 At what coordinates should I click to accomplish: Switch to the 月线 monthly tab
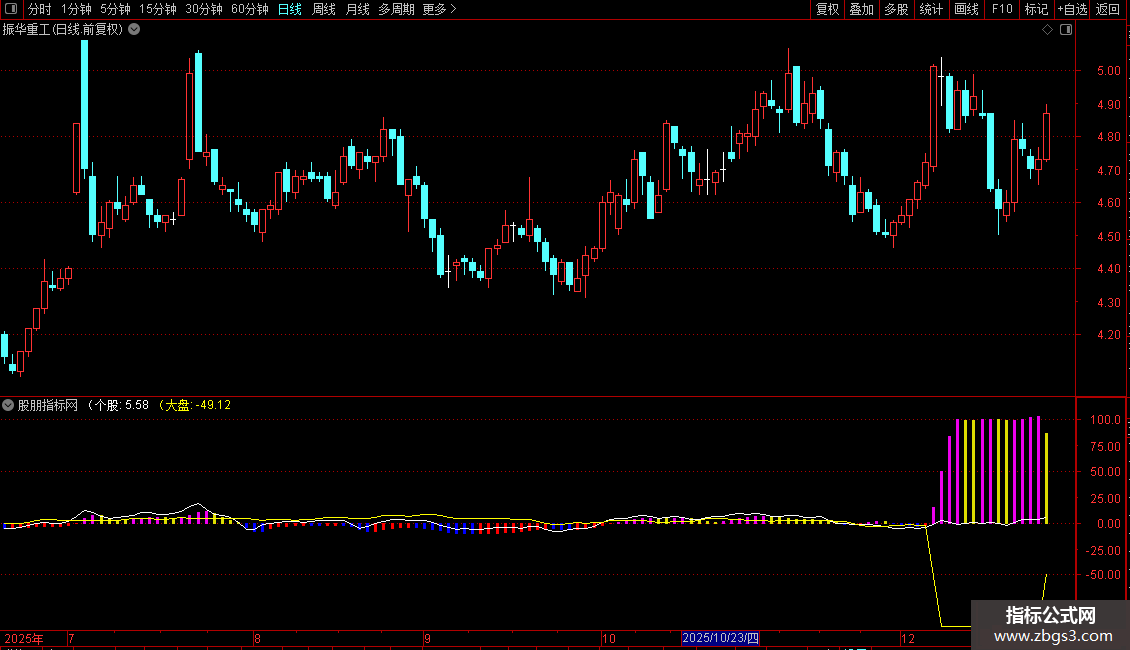[357, 9]
